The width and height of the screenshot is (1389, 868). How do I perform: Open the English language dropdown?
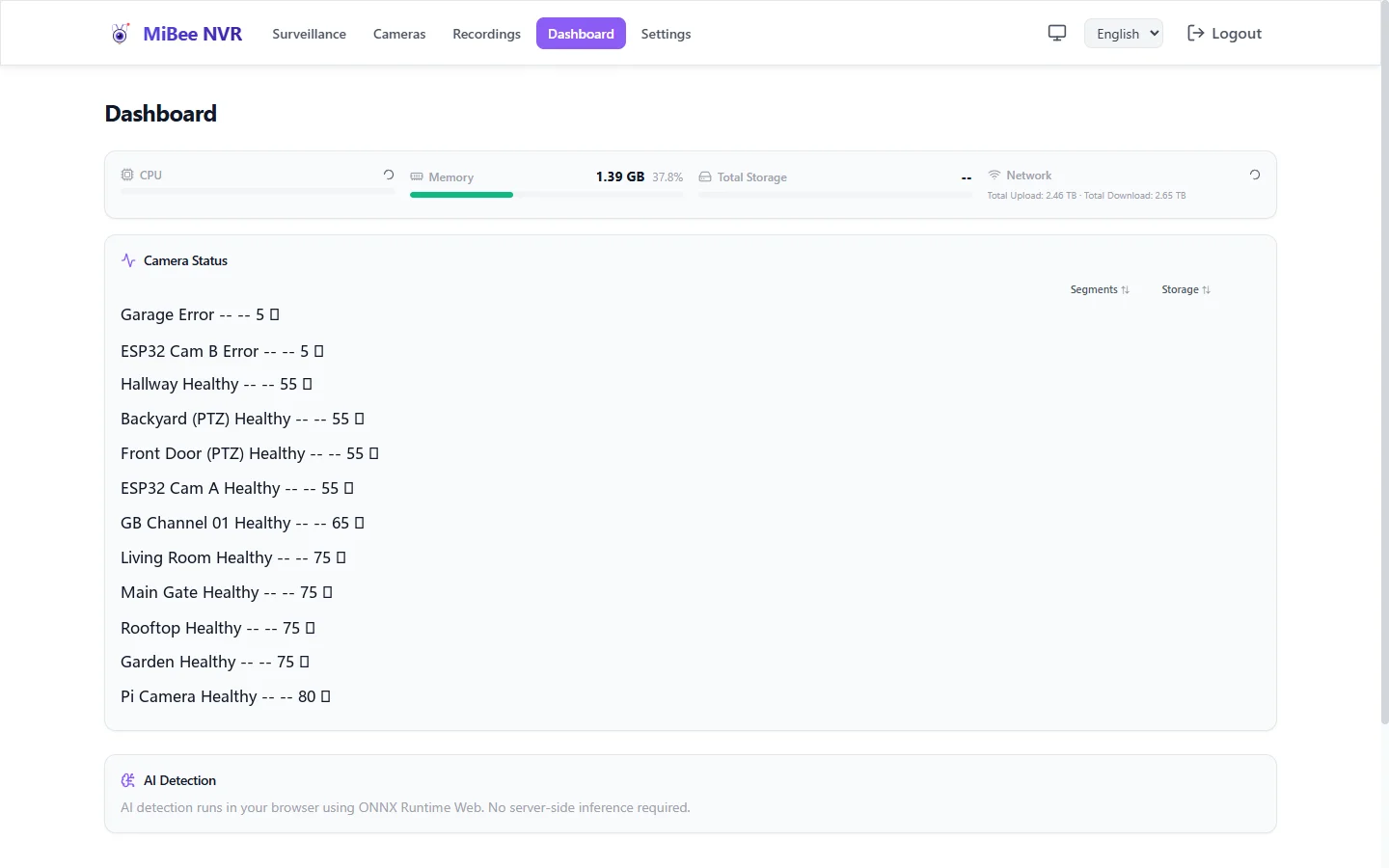pyautogui.click(x=1124, y=34)
